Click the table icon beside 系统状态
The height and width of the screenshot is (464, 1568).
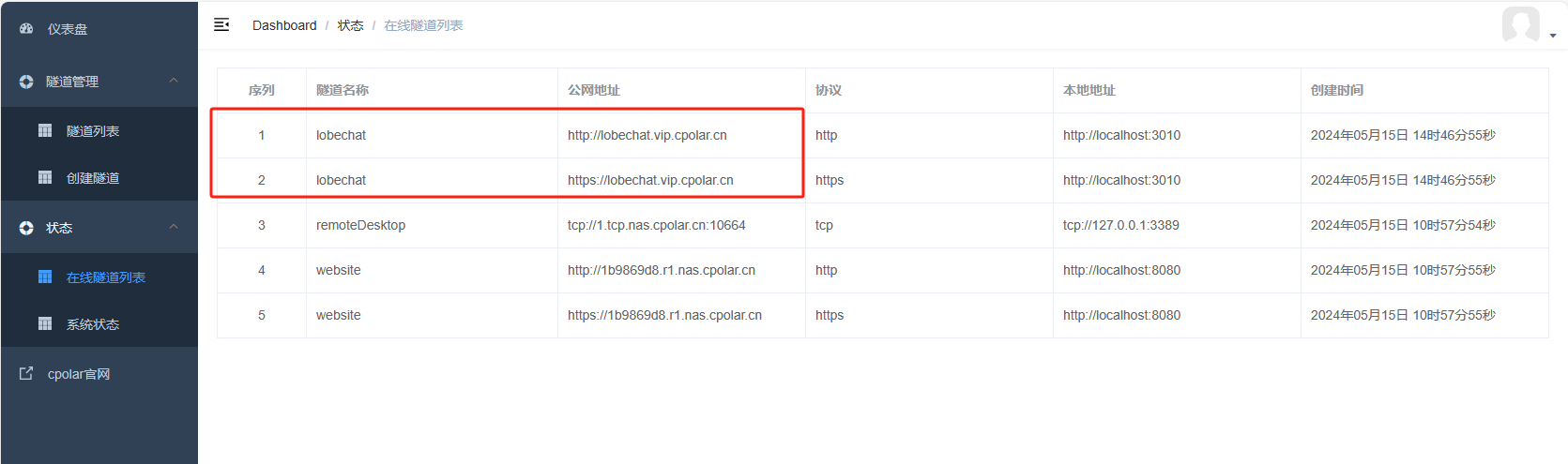pos(45,323)
